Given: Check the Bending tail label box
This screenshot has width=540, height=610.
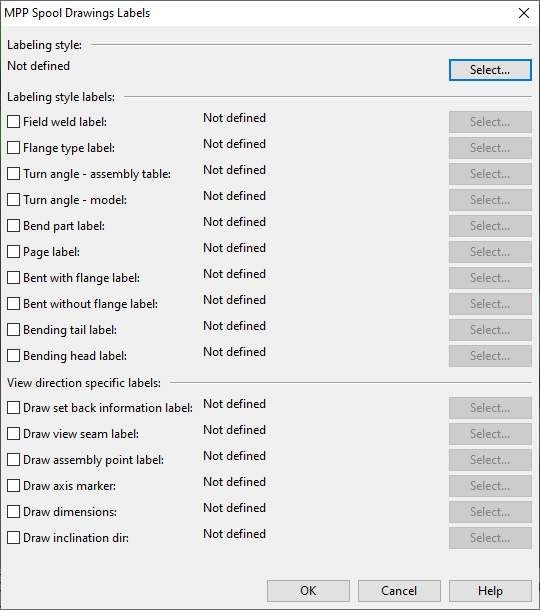Looking at the screenshot, I should (14, 330).
